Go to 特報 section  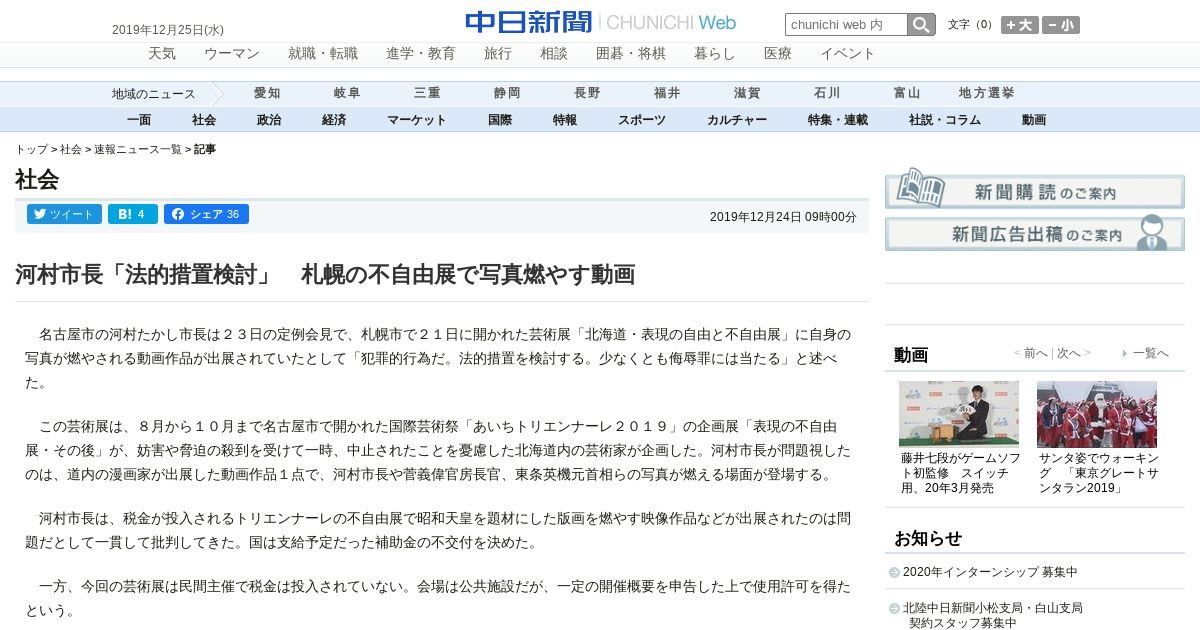point(565,120)
